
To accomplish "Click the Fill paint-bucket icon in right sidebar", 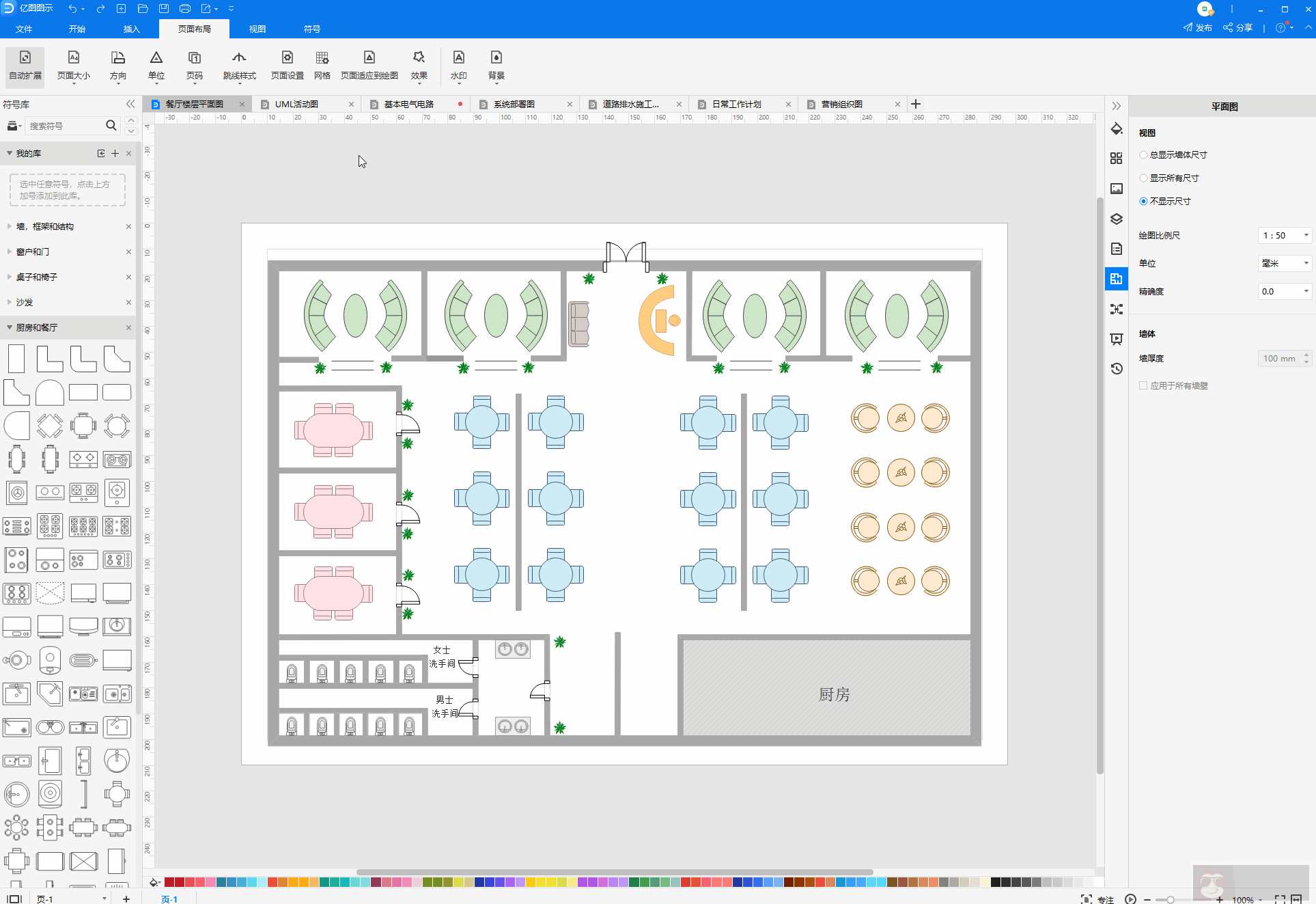I will [1117, 129].
